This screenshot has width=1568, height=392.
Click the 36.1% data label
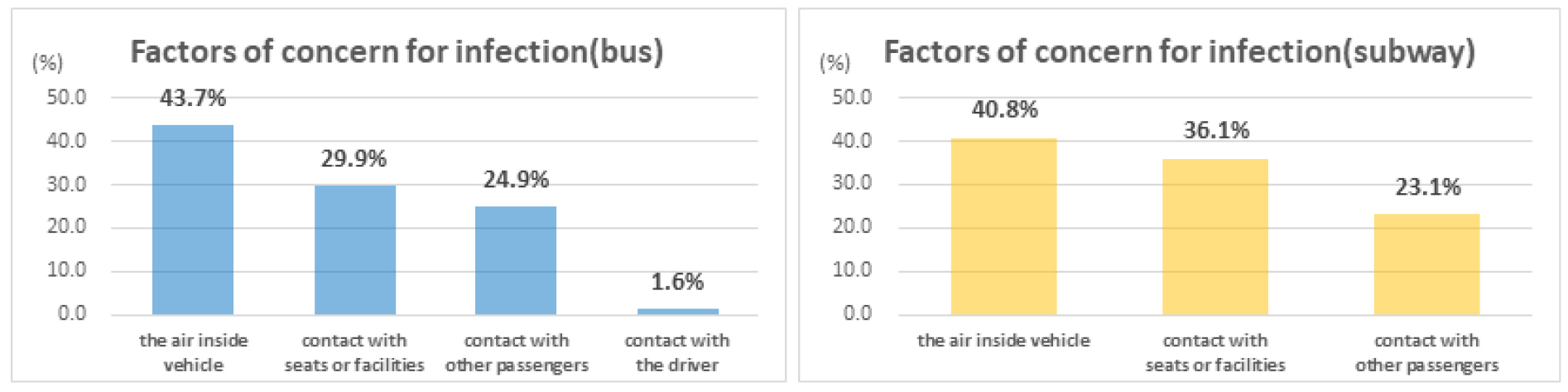[1215, 129]
